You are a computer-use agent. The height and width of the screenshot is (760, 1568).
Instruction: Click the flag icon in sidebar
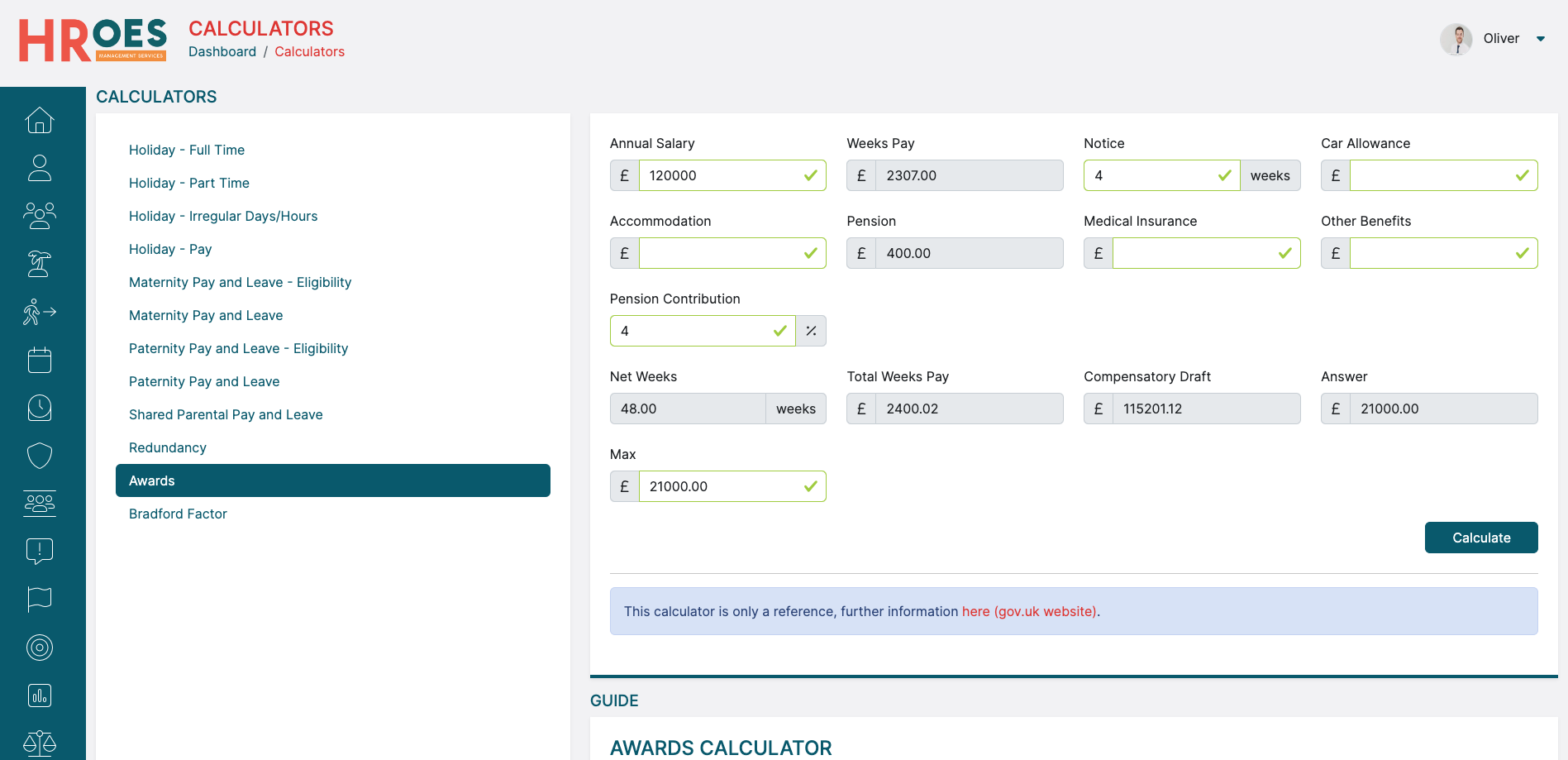pyautogui.click(x=40, y=599)
